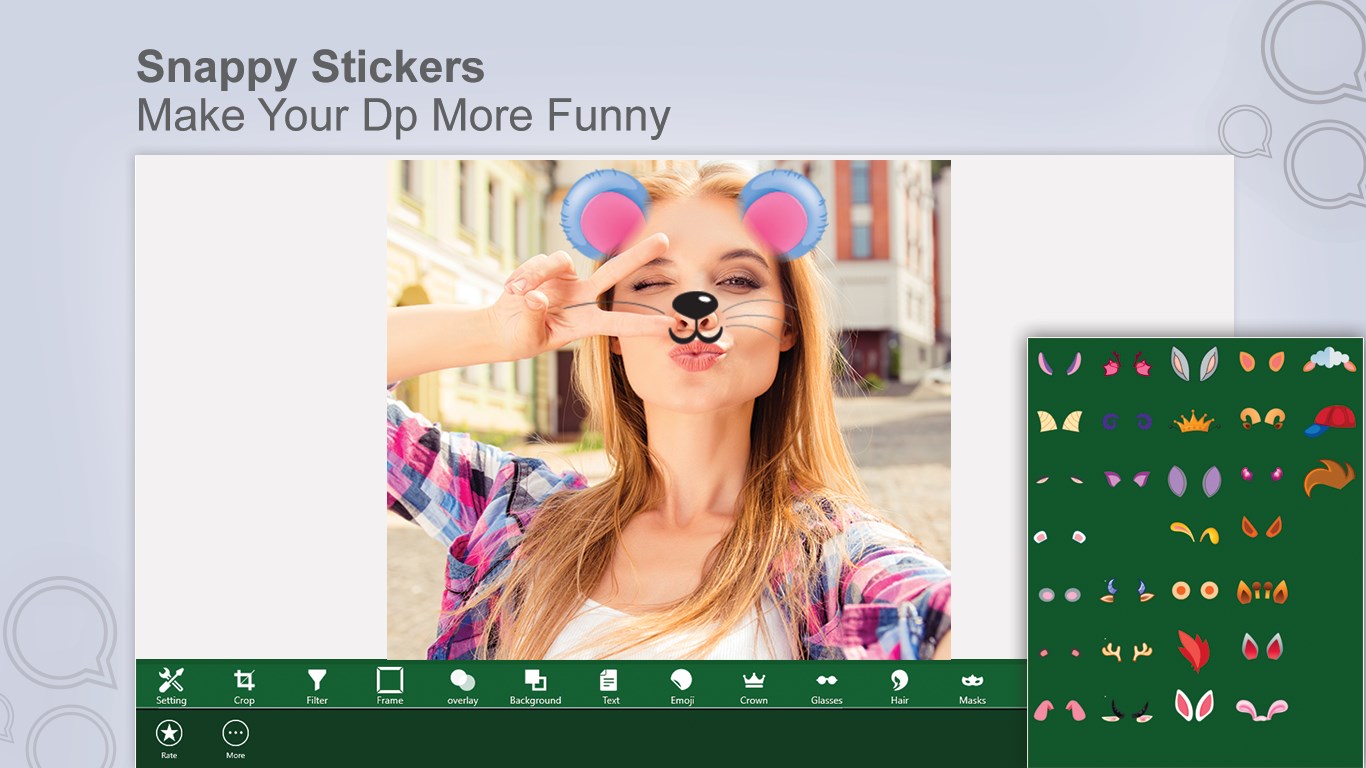Choose the Frame tool
The height and width of the screenshot is (768, 1366).
390,686
